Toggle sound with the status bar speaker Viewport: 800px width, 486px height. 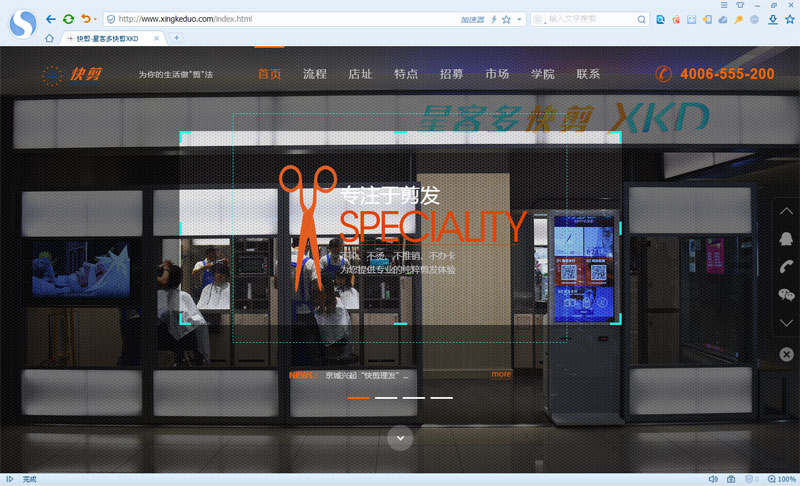pos(713,479)
